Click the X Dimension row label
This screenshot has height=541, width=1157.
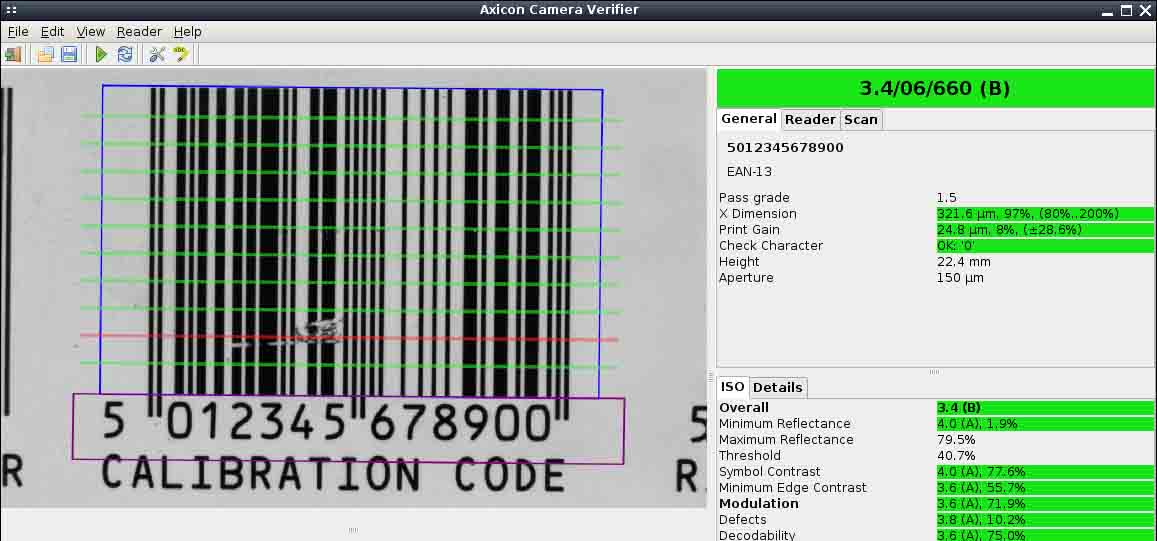[757, 214]
